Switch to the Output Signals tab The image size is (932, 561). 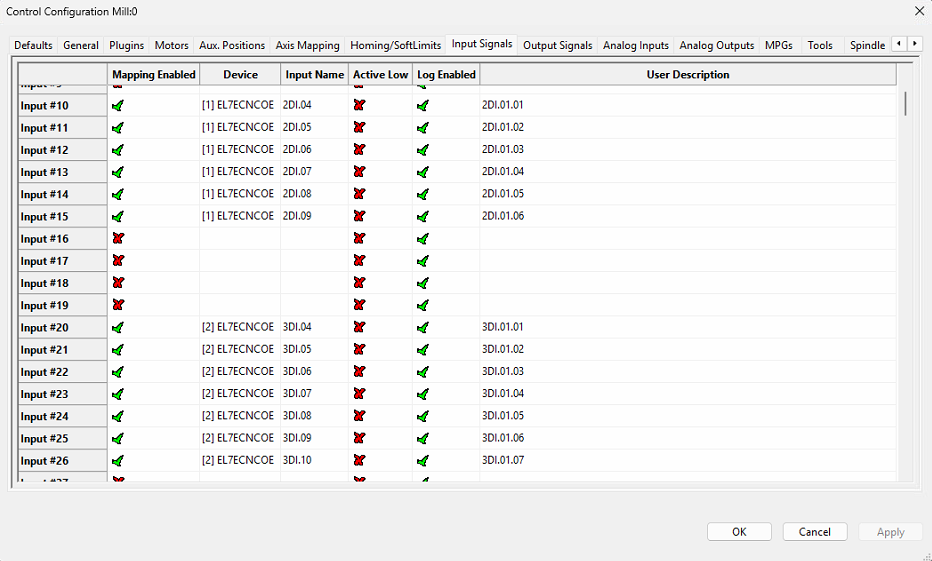point(557,45)
